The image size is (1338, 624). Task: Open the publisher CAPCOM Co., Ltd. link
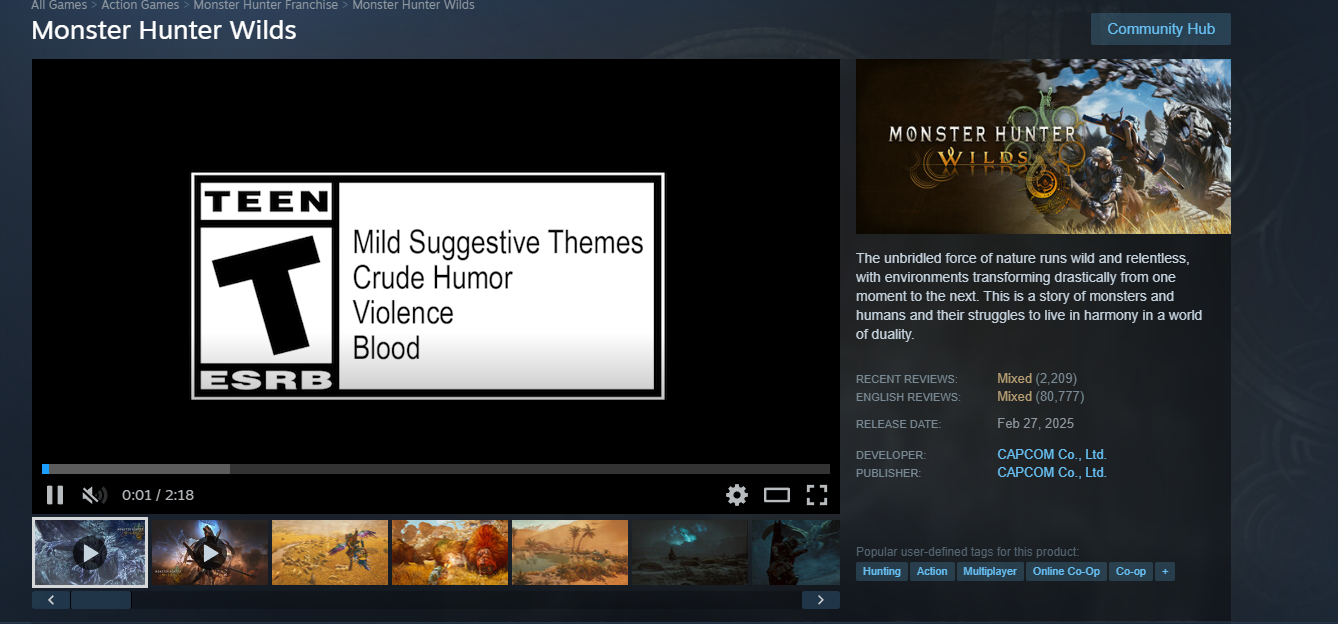coord(1052,472)
